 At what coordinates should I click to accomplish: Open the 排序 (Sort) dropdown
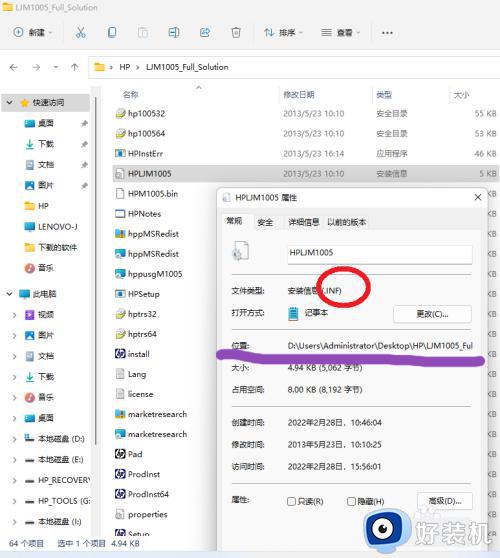point(283,33)
